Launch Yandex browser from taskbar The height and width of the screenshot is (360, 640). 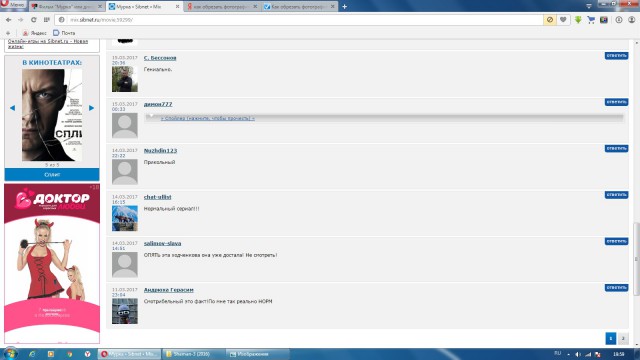(x=87, y=354)
